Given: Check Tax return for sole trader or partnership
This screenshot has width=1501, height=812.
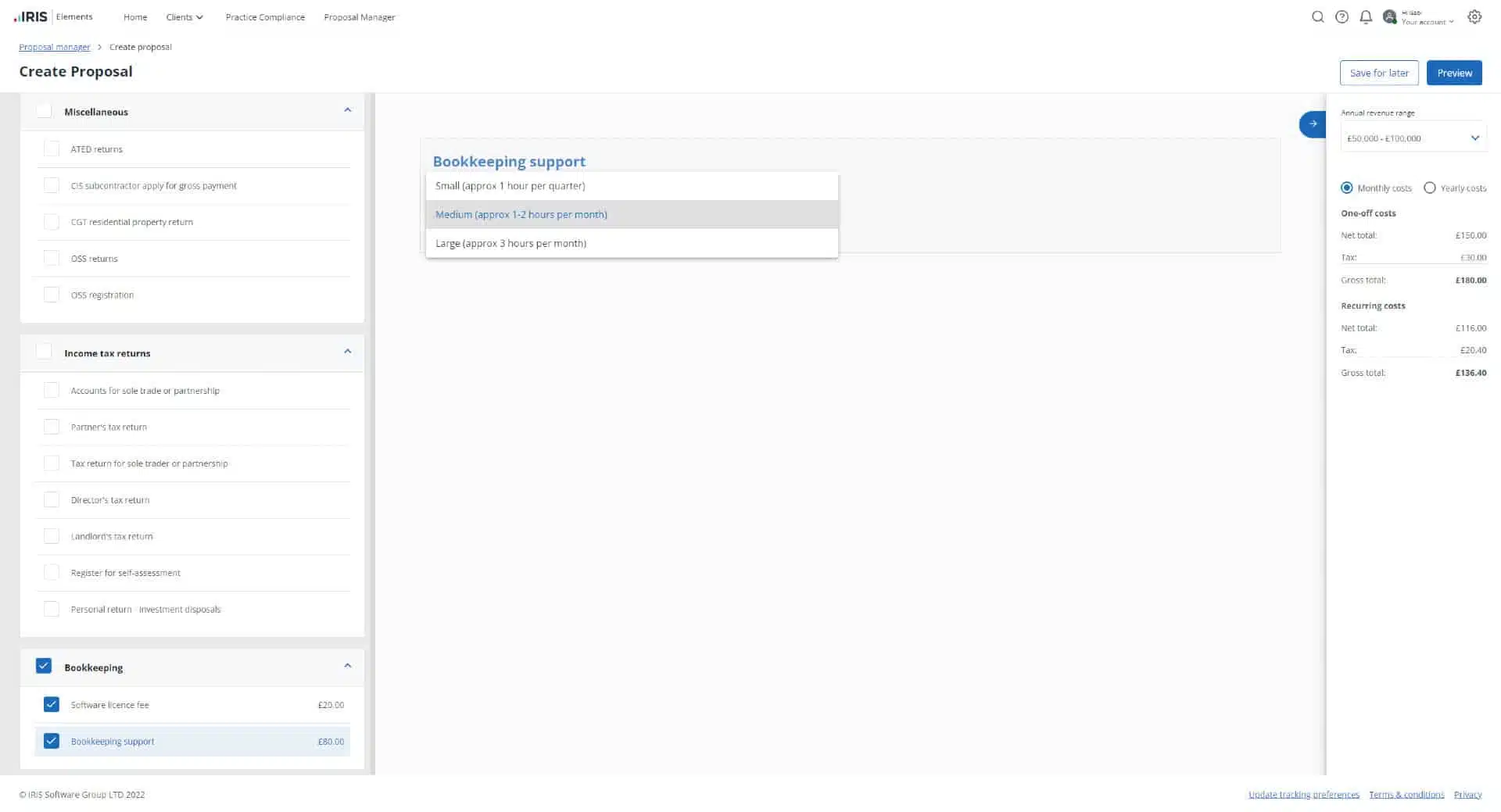Looking at the screenshot, I should tap(52, 463).
